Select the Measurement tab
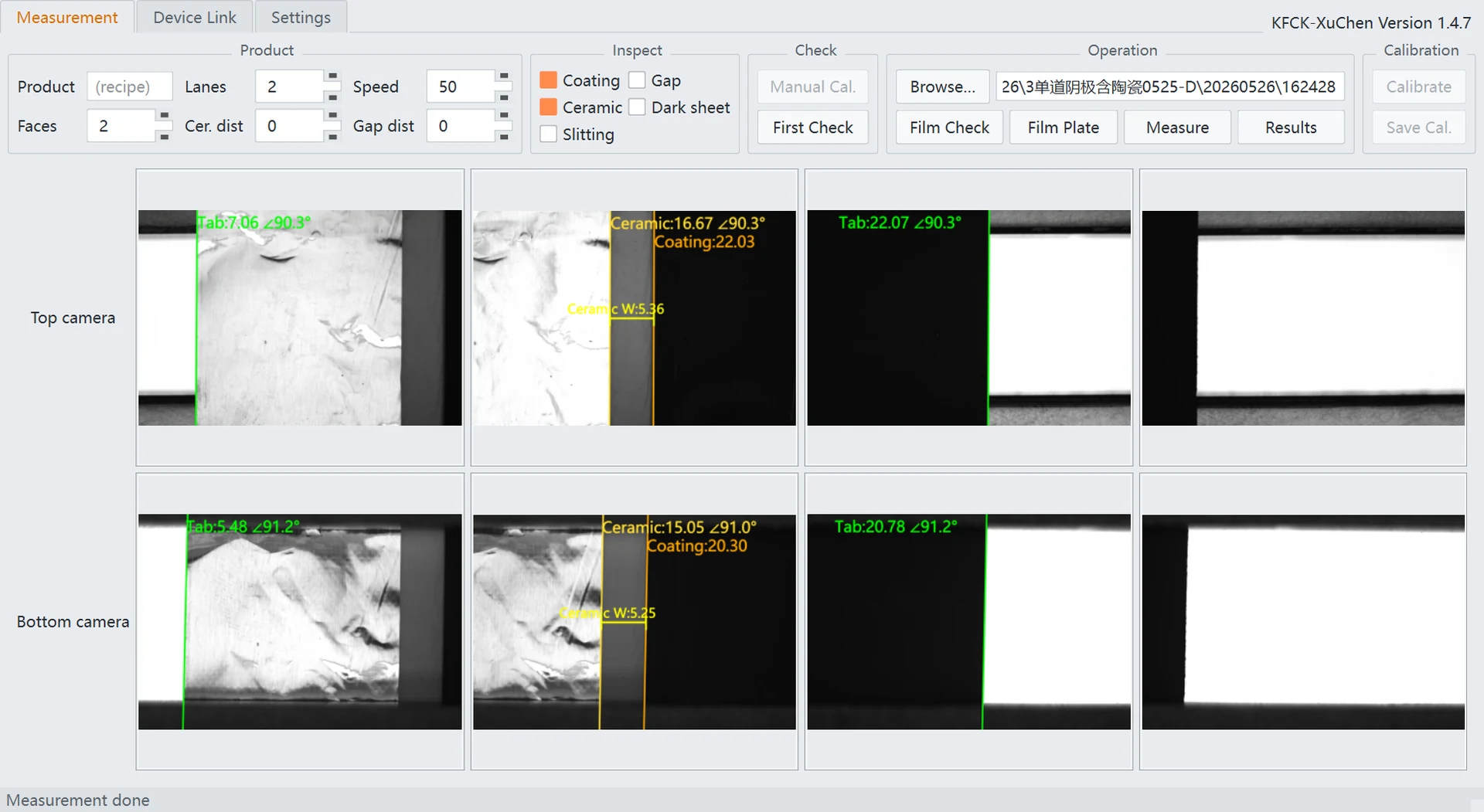The height and width of the screenshot is (812, 1484). pos(67,17)
